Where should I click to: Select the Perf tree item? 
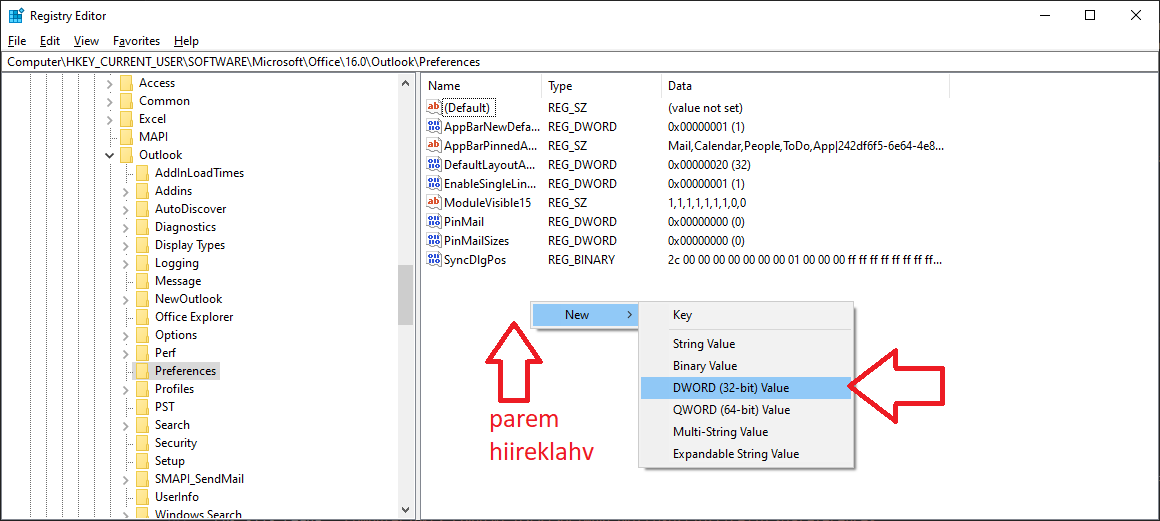tap(165, 352)
